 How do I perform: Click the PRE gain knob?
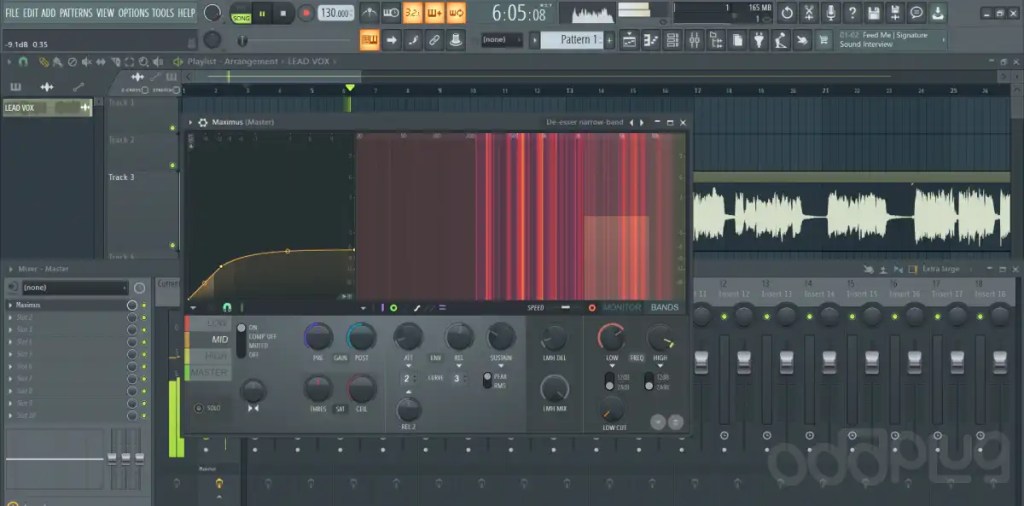pyautogui.click(x=318, y=337)
